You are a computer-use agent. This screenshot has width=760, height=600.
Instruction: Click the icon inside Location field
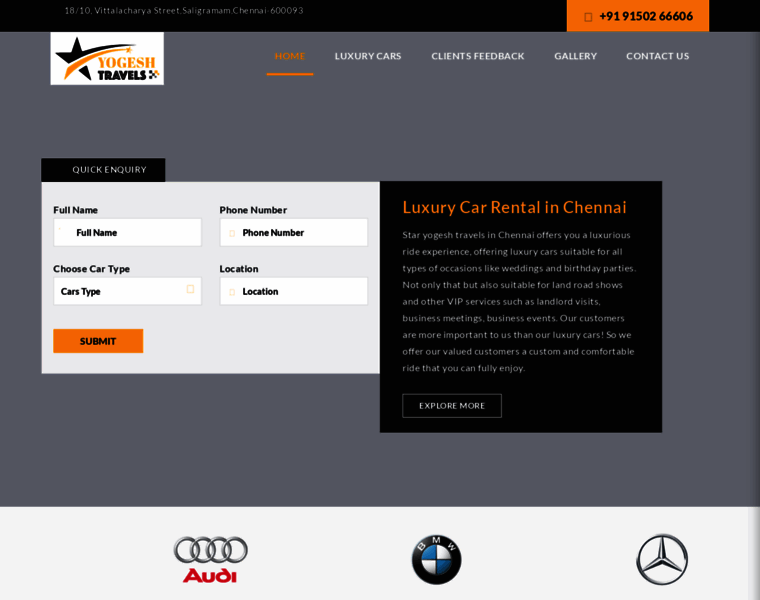point(232,292)
